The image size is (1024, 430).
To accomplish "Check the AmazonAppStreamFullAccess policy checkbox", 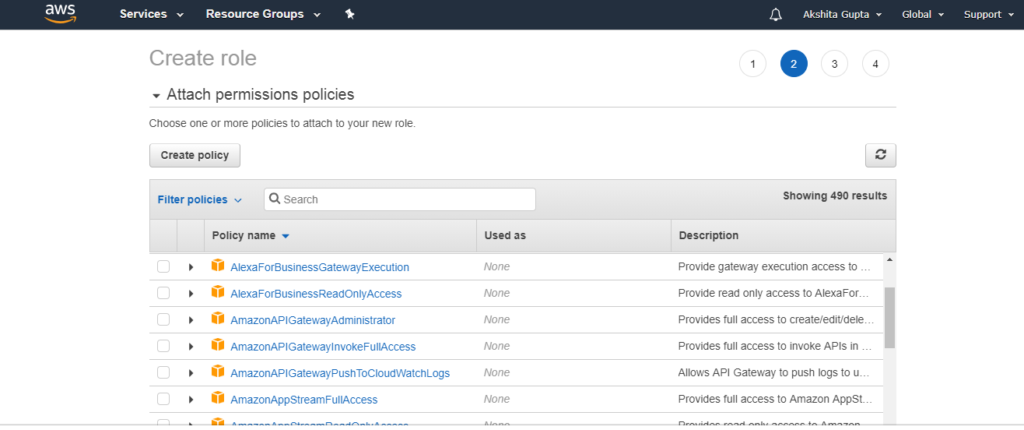I will pos(163,399).
